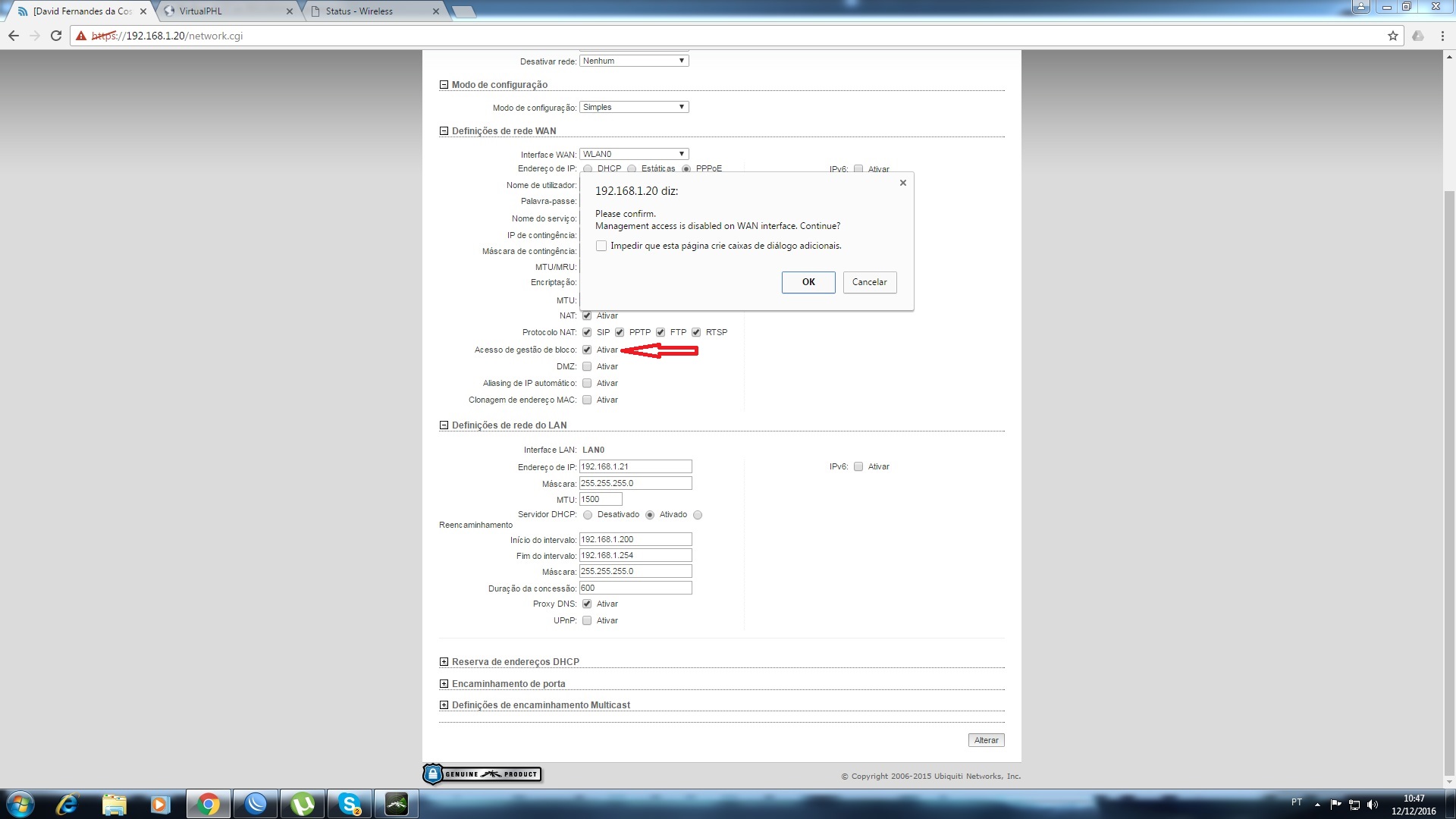Viewport: 1456px width, 819px height.
Task: Toggle UPnP Ativar checkbox
Action: coord(587,621)
